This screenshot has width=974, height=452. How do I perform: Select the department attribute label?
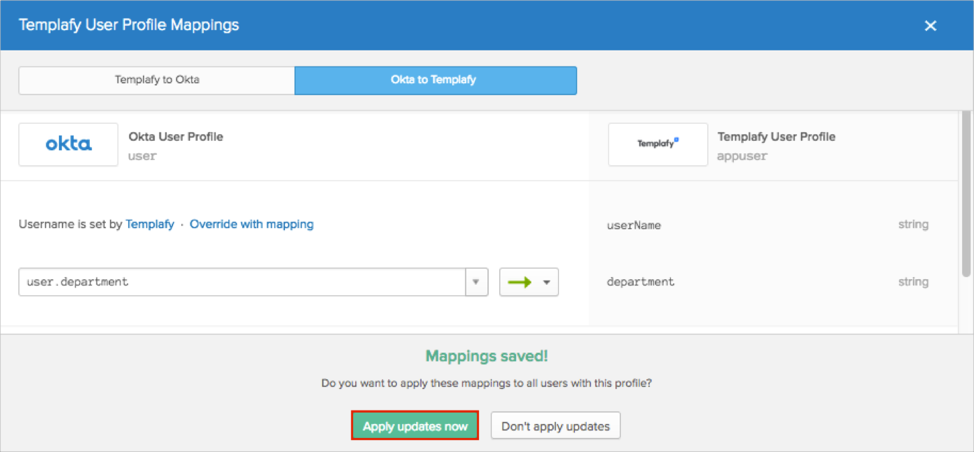pyautogui.click(x=640, y=282)
